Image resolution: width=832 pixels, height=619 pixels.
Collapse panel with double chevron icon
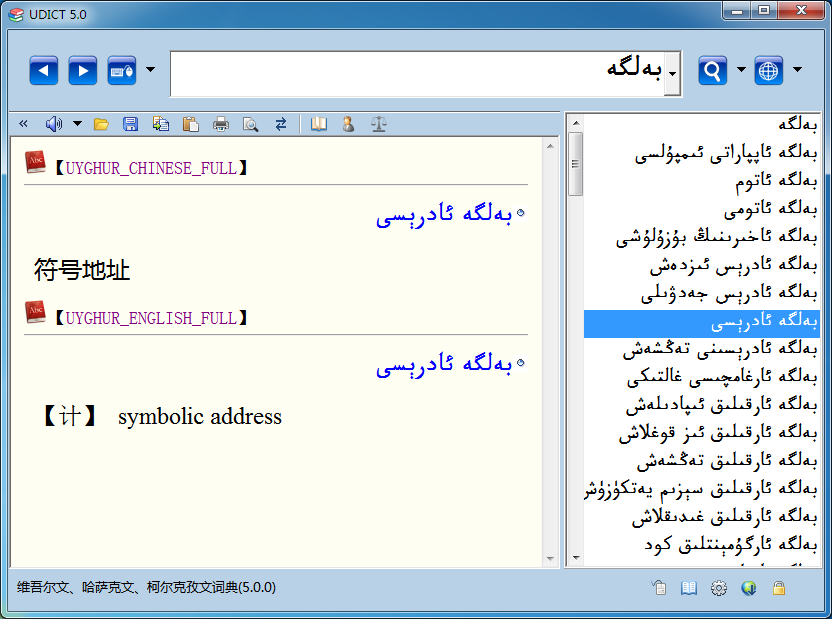pos(23,124)
